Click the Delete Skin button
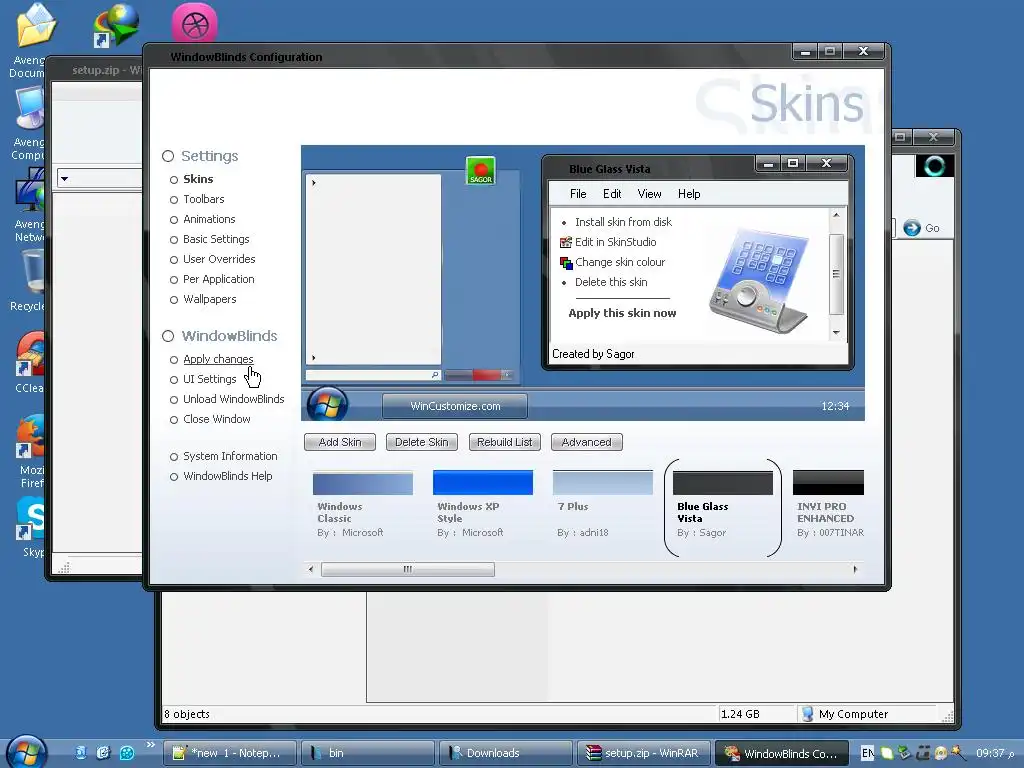Image resolution: width=1024 pixels, height=768 pixels. tap(421, 442)
